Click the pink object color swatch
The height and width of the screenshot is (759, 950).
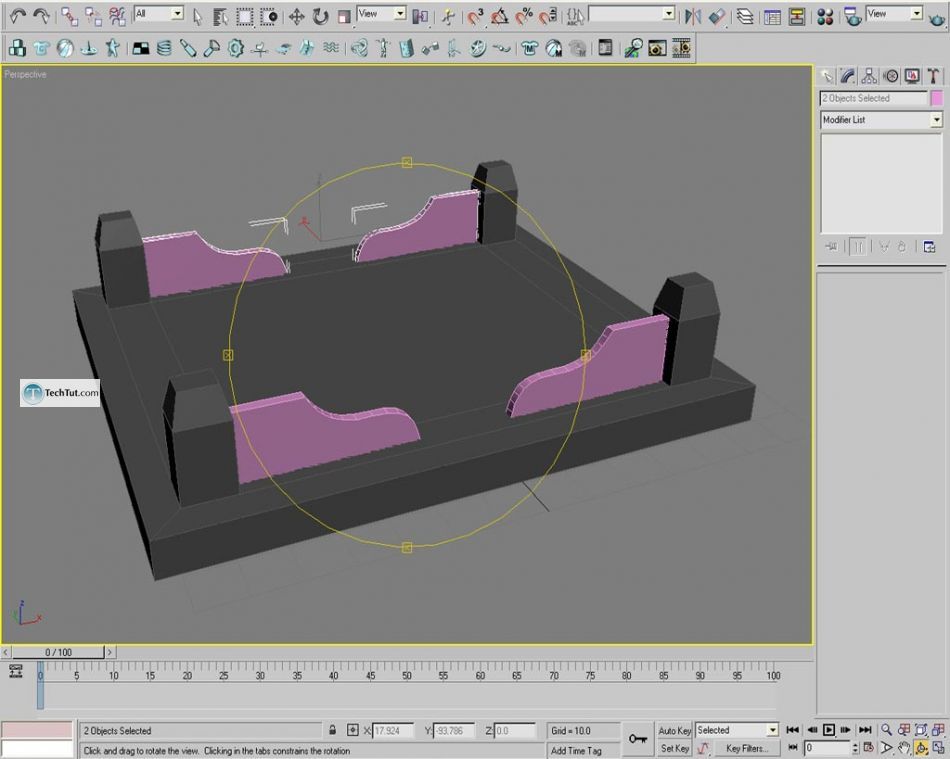937,98
